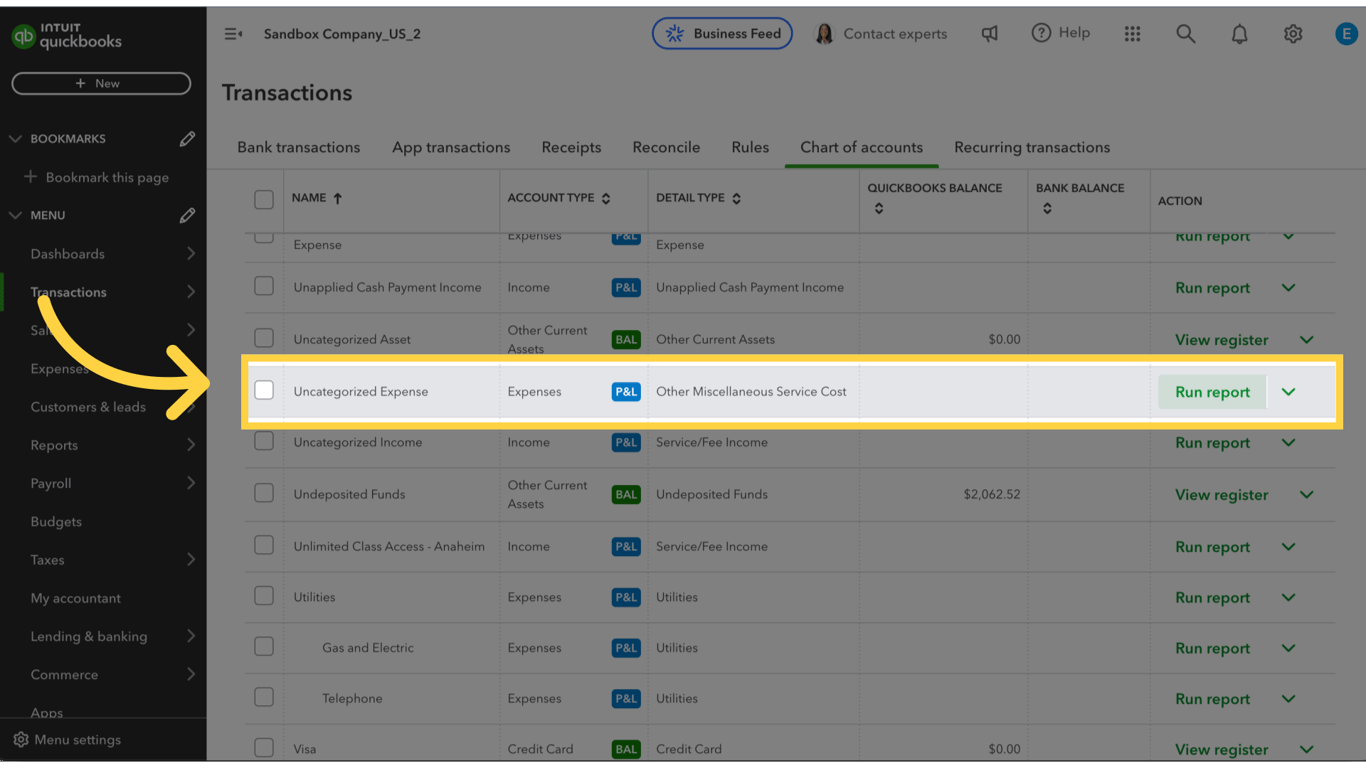
Task: Go to the Receipts tab
Action: pyautogui.click(x=571, y=147)
